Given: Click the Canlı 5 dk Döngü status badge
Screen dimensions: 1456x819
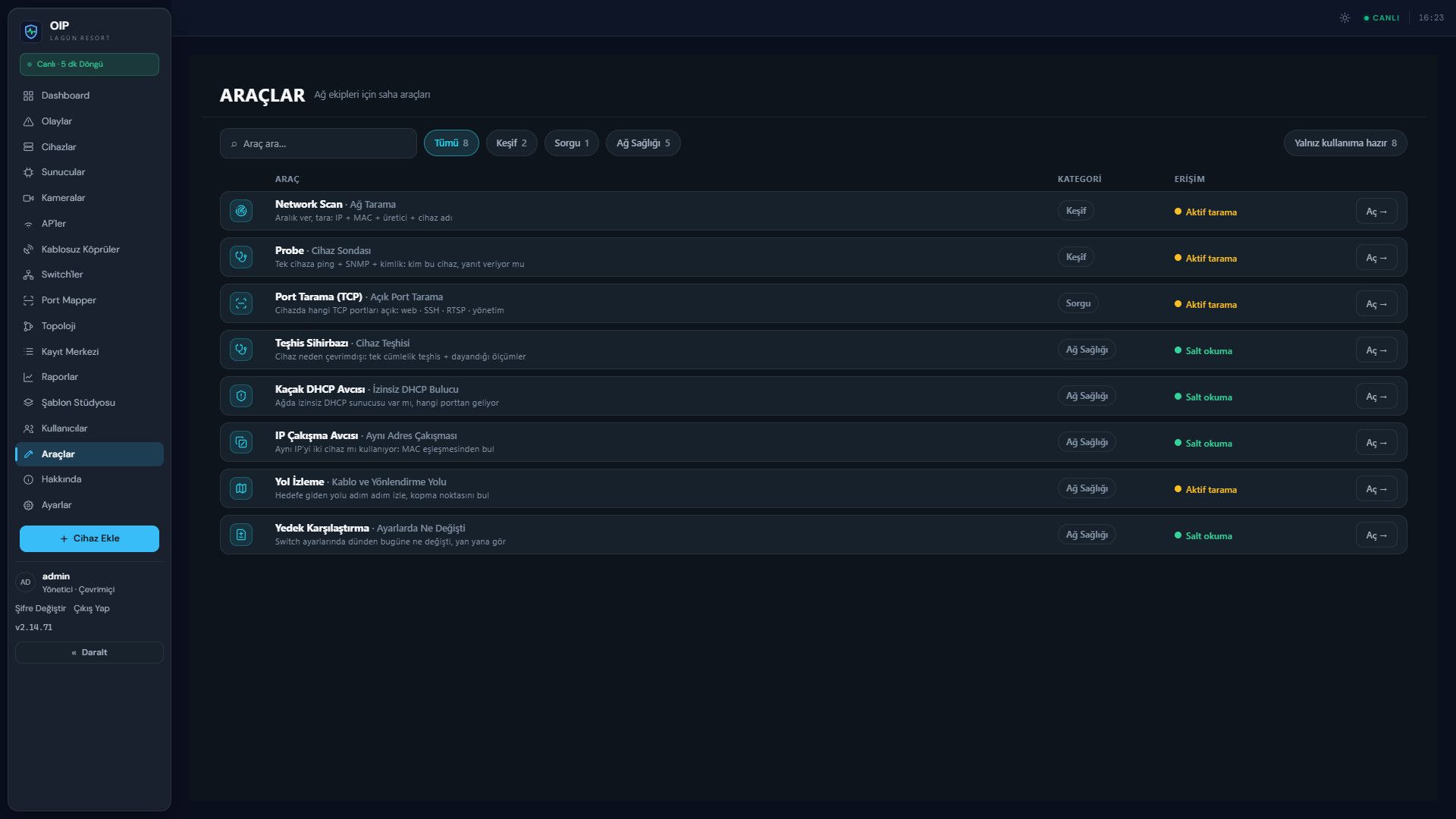Looking at the screenshot, I should click(89, 64).
